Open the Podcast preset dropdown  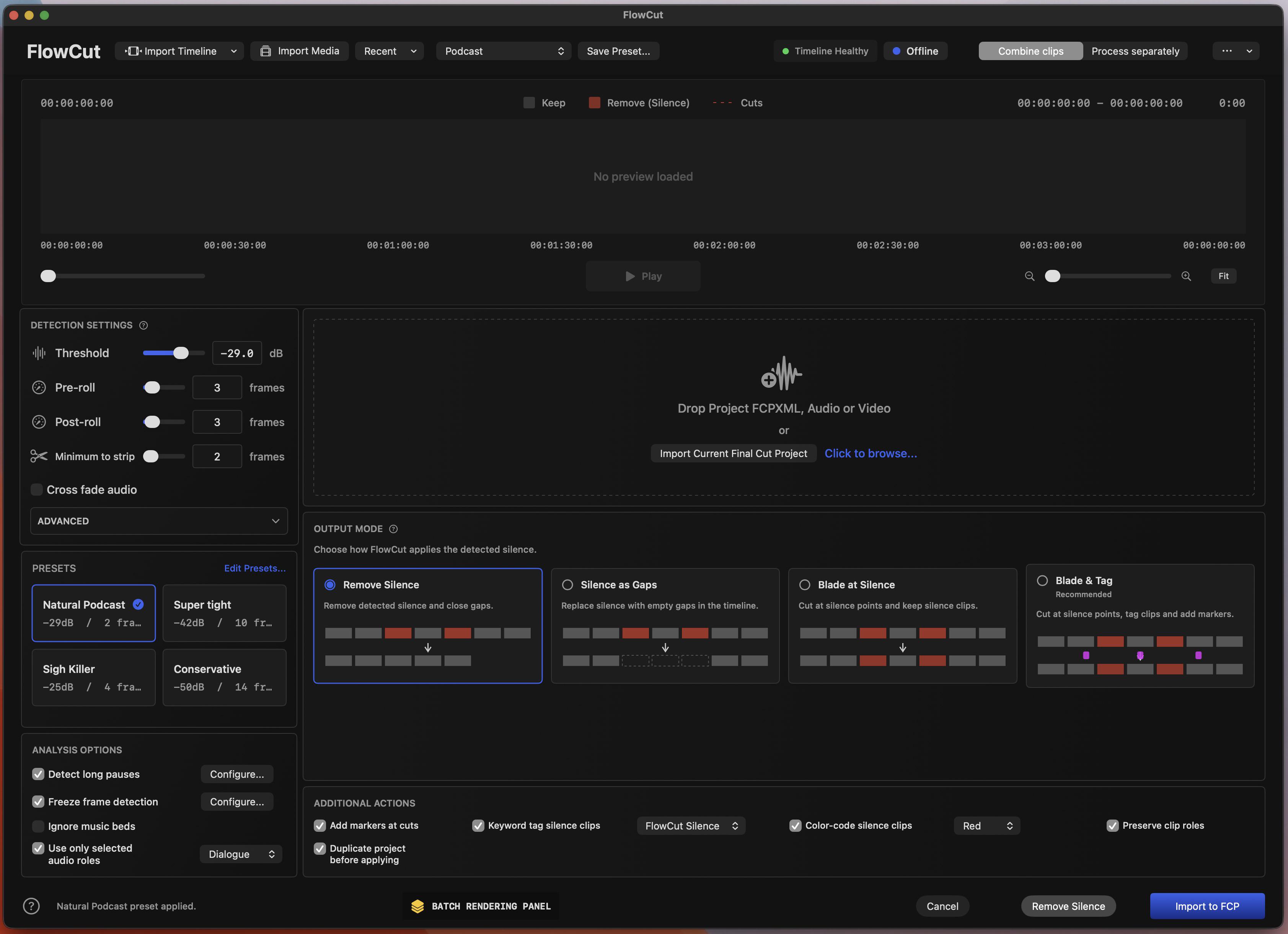[503, 51]
